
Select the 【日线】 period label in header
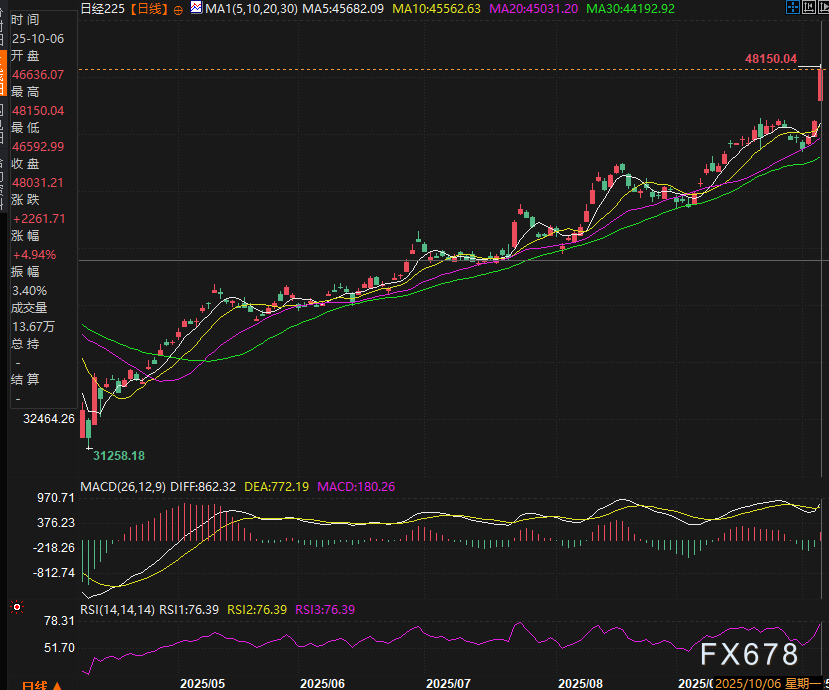pos(151,9)
